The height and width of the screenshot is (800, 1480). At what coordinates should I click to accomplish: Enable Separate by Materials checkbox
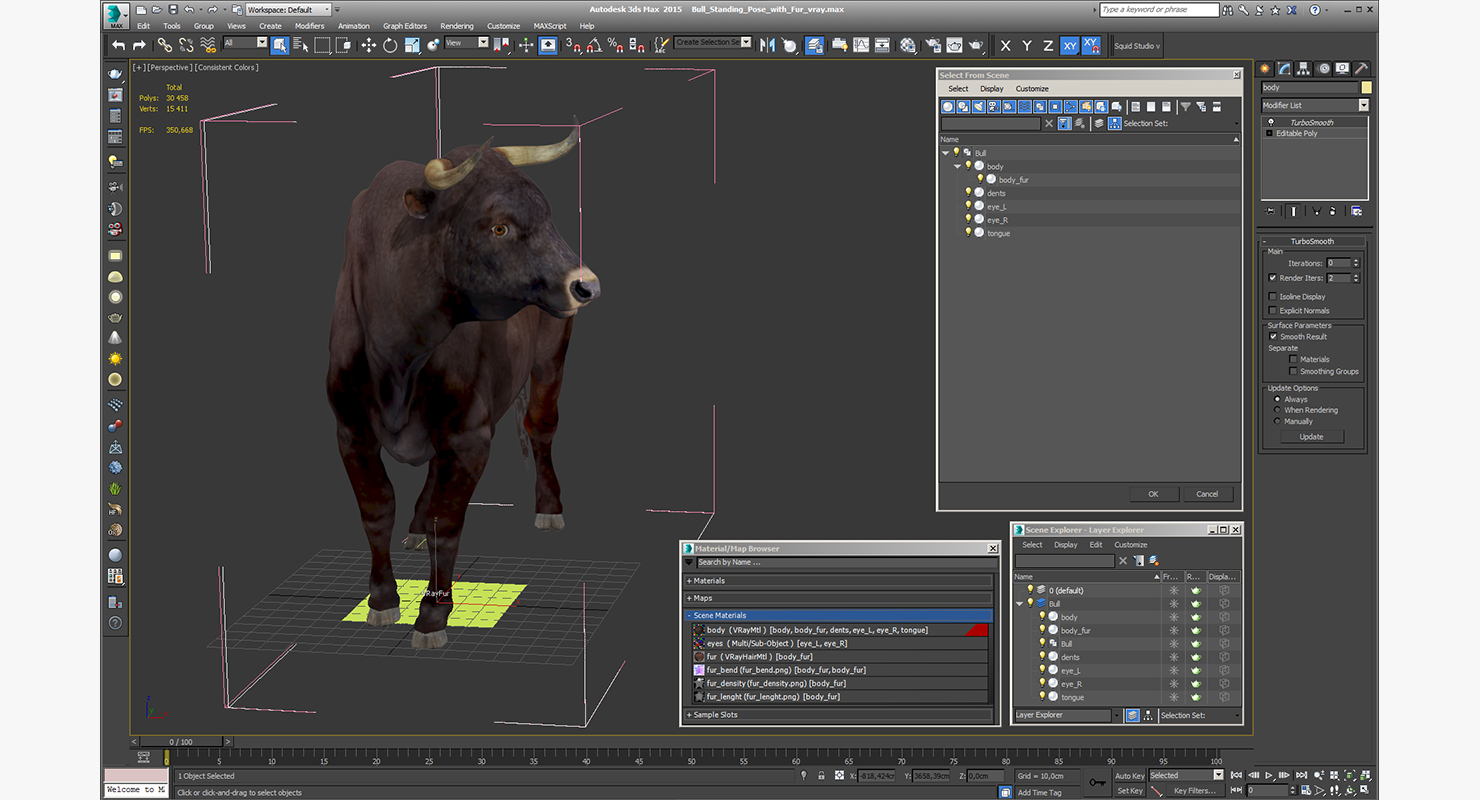click(1293, 359)
